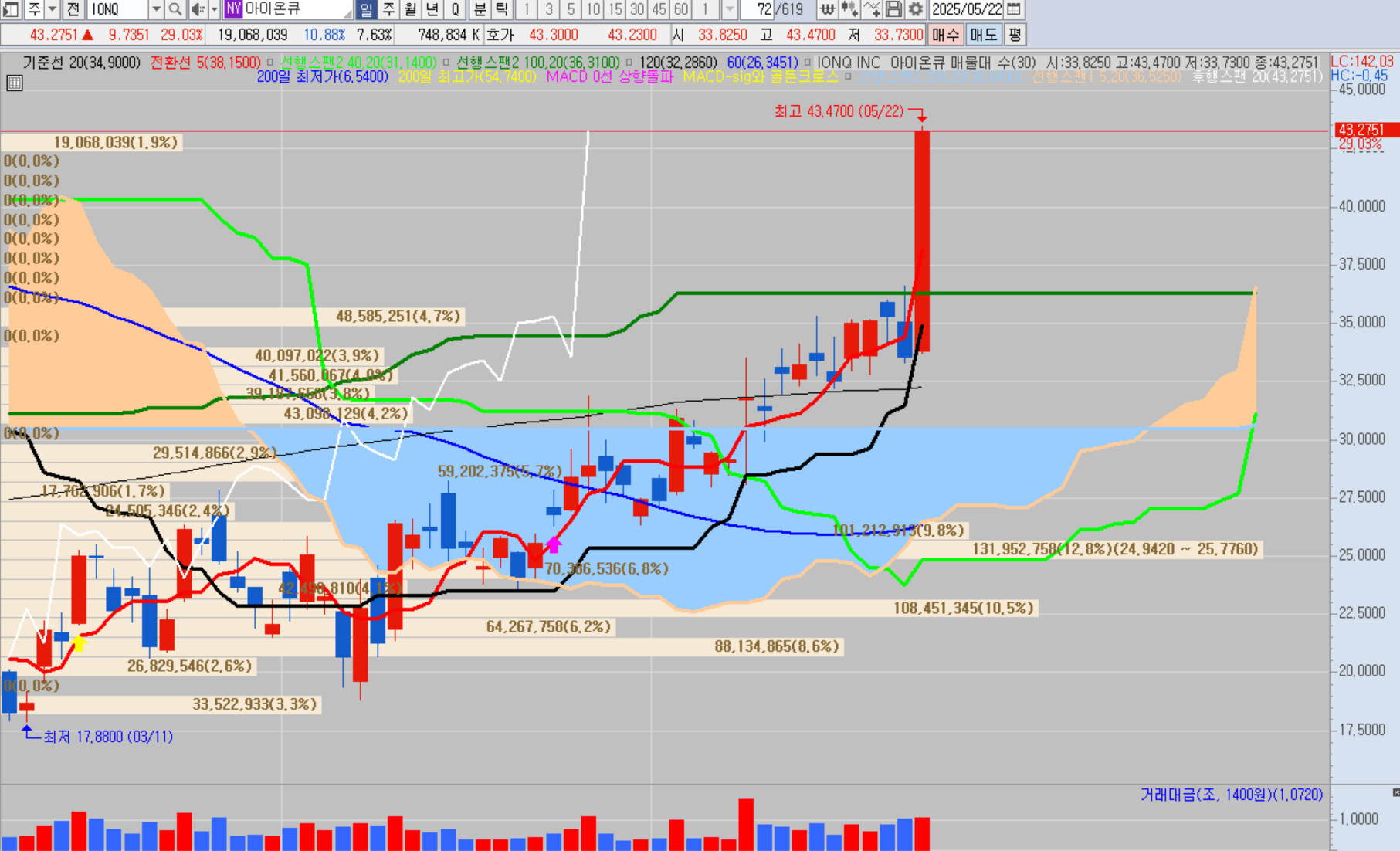Open the stock search magnifier
Viewport: 1400px width, 851px height.
(x=175, y=9)
